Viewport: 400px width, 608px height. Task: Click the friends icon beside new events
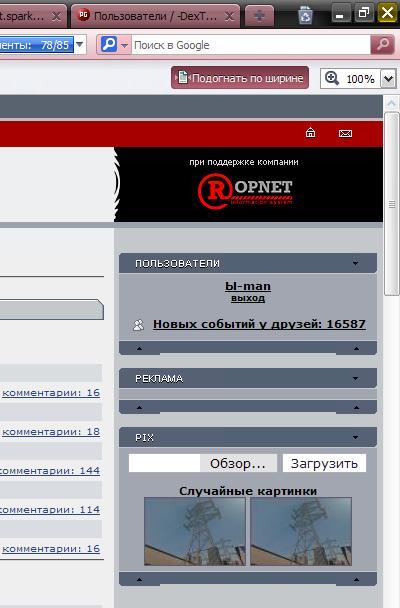pos(138,325)
